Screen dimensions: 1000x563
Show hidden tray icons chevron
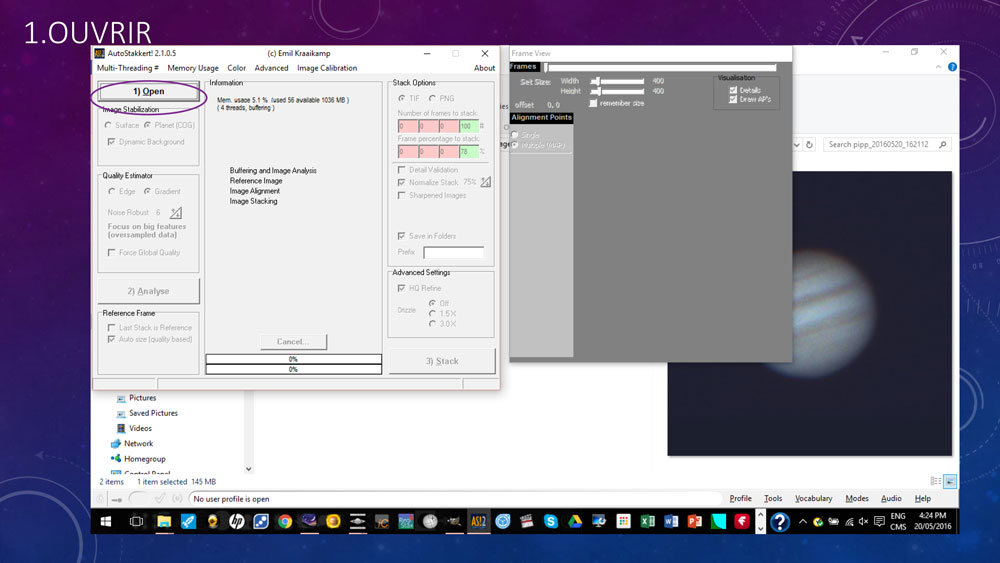click(x=803, y=522)
